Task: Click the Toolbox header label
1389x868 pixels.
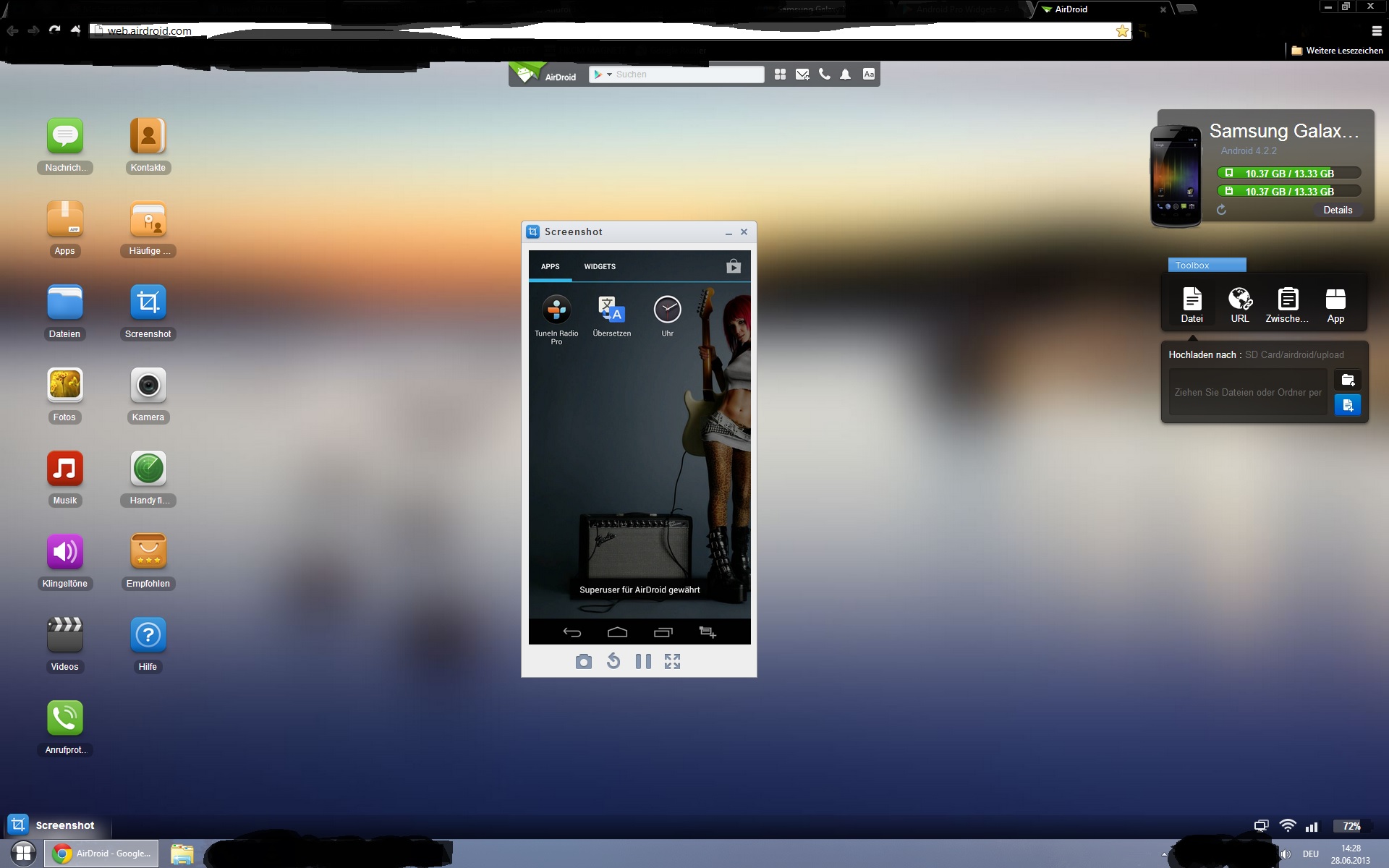Action: coord(1207,265)
